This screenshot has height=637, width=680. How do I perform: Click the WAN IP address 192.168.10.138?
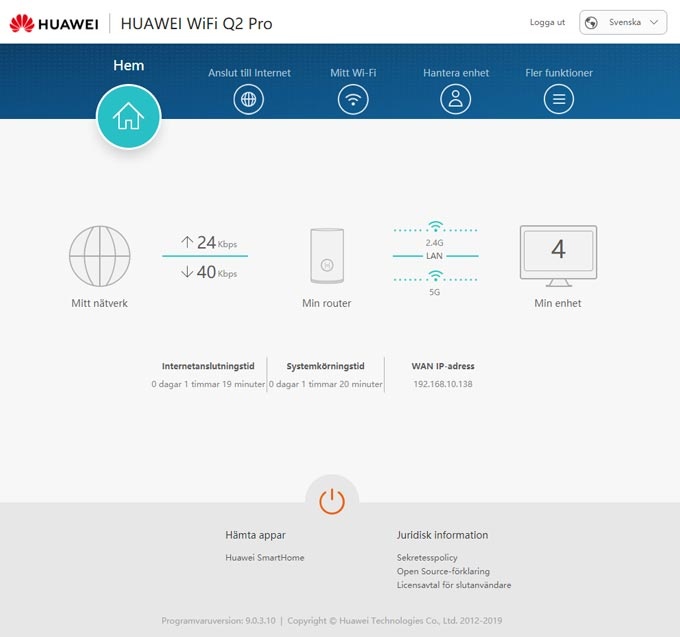tap(443, 384)
